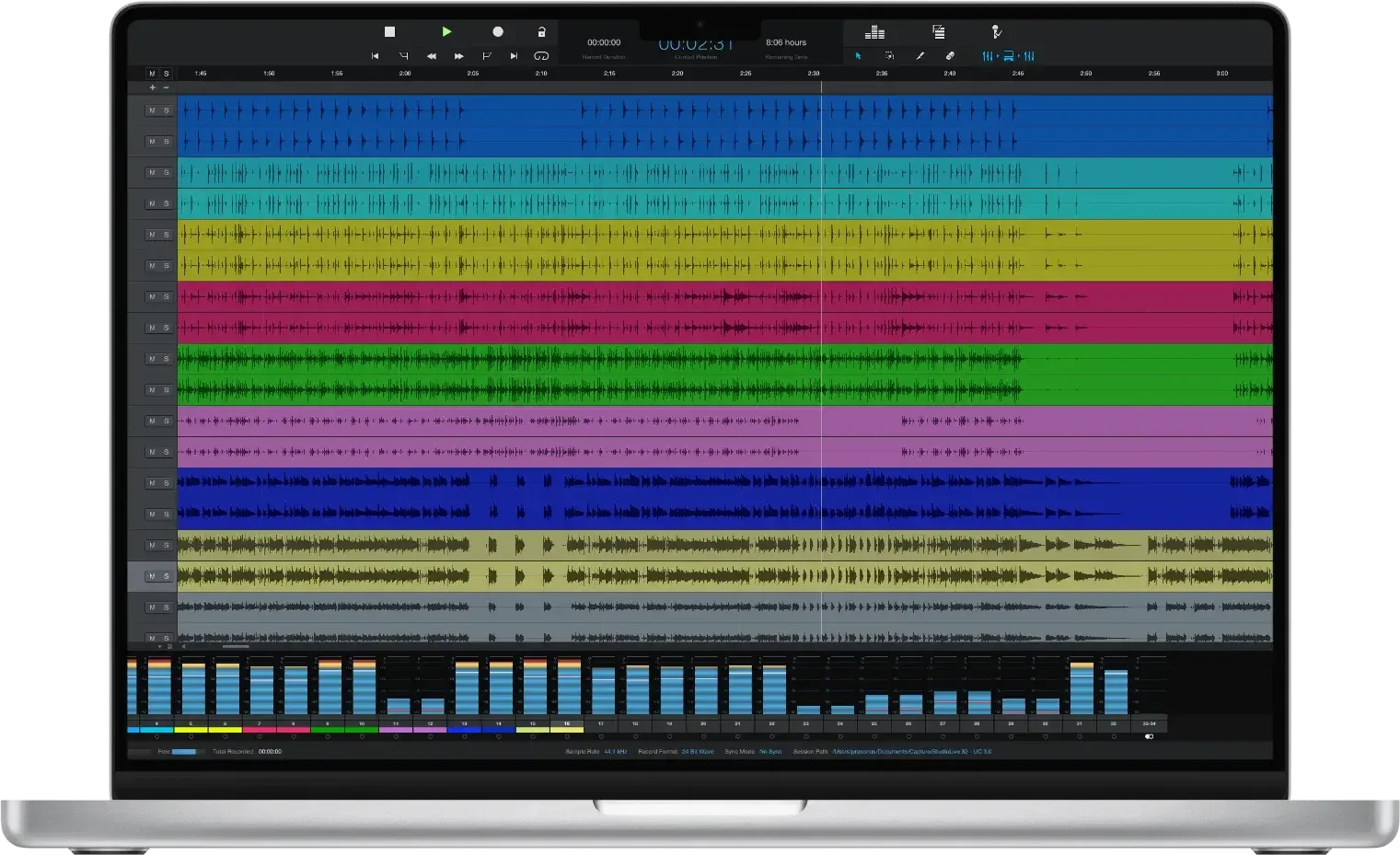
Task: Select channel 21 label in meter bridge
Action: [737, 723]
